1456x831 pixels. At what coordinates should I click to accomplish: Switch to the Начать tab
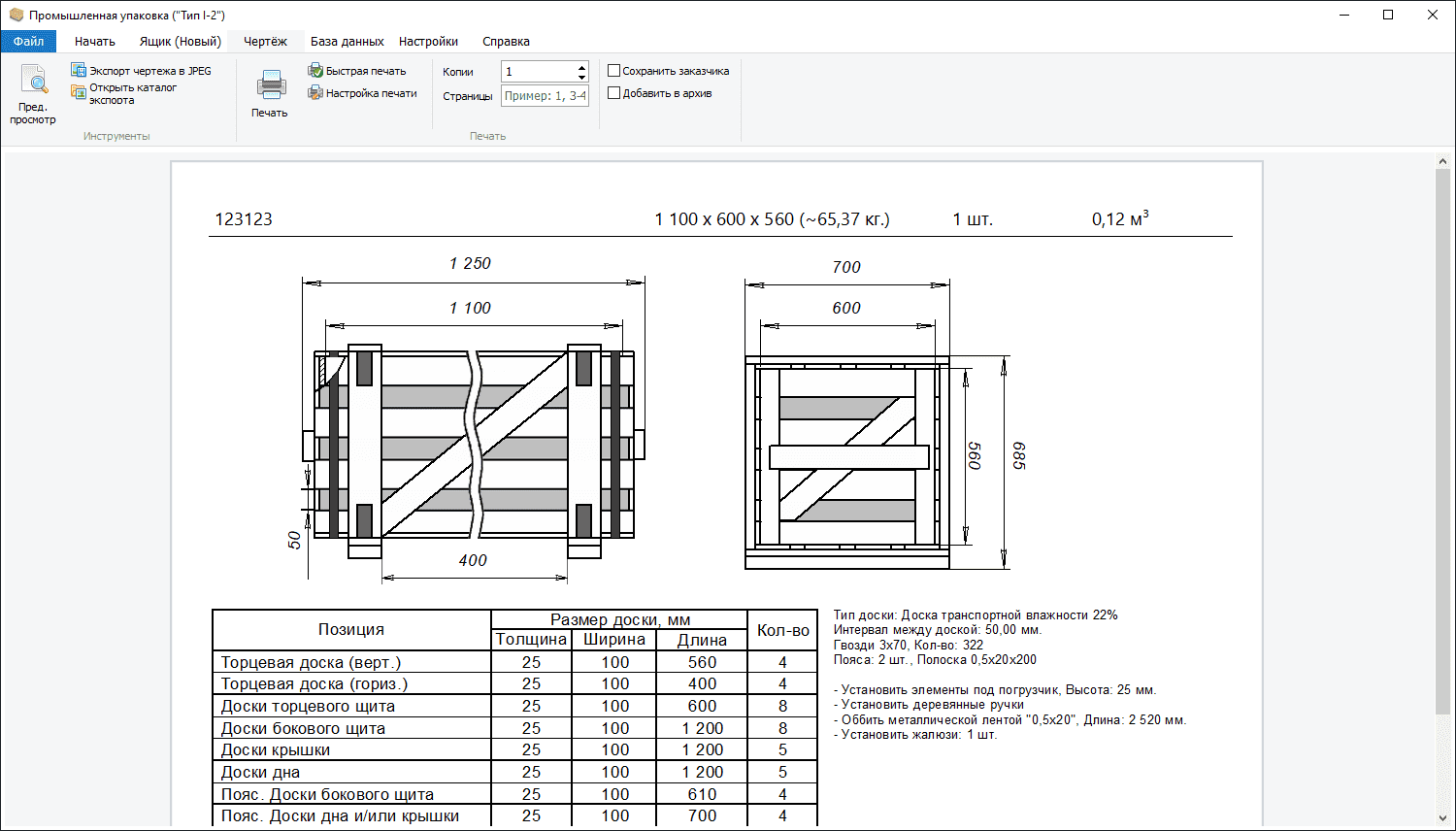95,42
